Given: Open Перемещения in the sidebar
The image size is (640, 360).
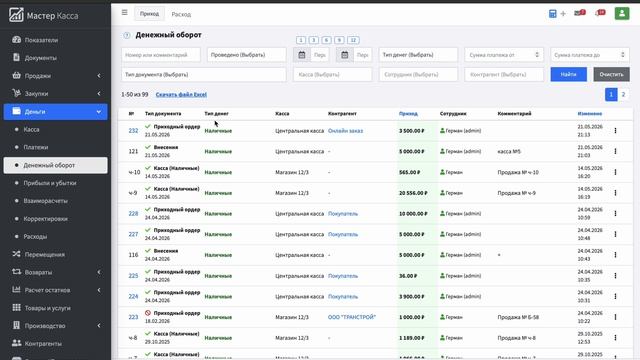Looking at the screenshot, I should (x=56, y=254).
